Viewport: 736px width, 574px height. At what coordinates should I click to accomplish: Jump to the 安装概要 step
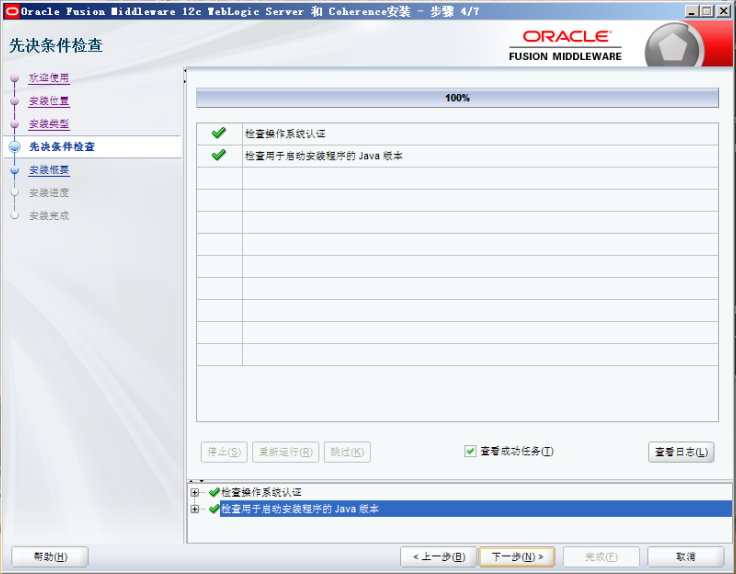(x=49, y=170)
